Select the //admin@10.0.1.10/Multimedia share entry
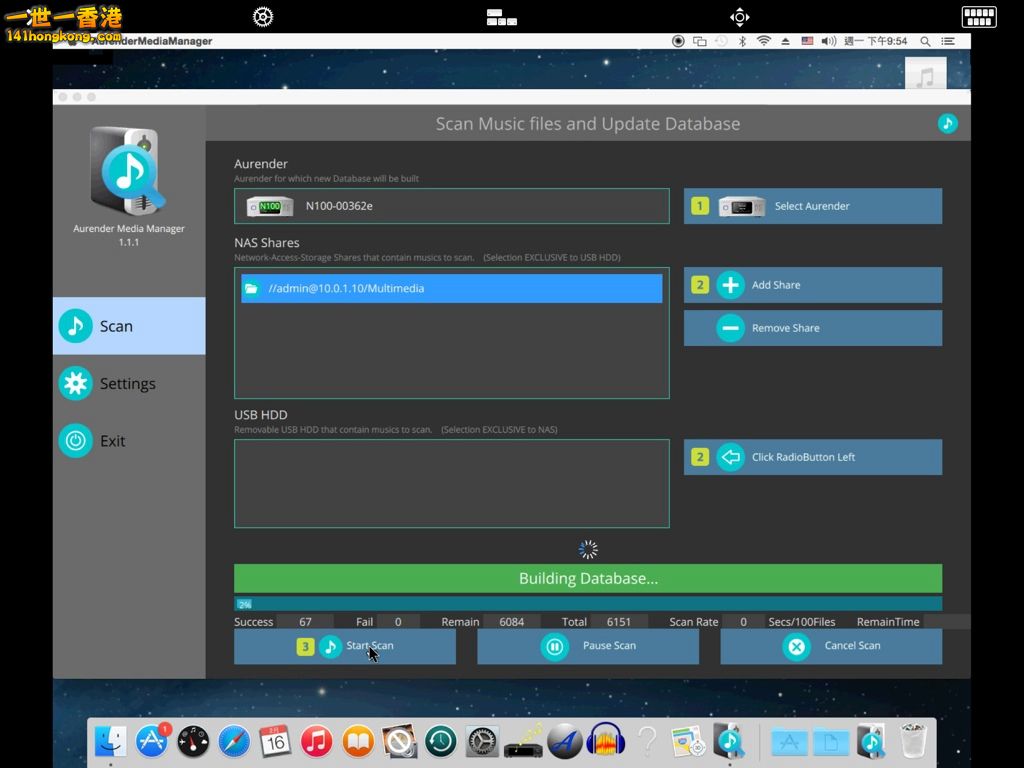 point(451,289)
